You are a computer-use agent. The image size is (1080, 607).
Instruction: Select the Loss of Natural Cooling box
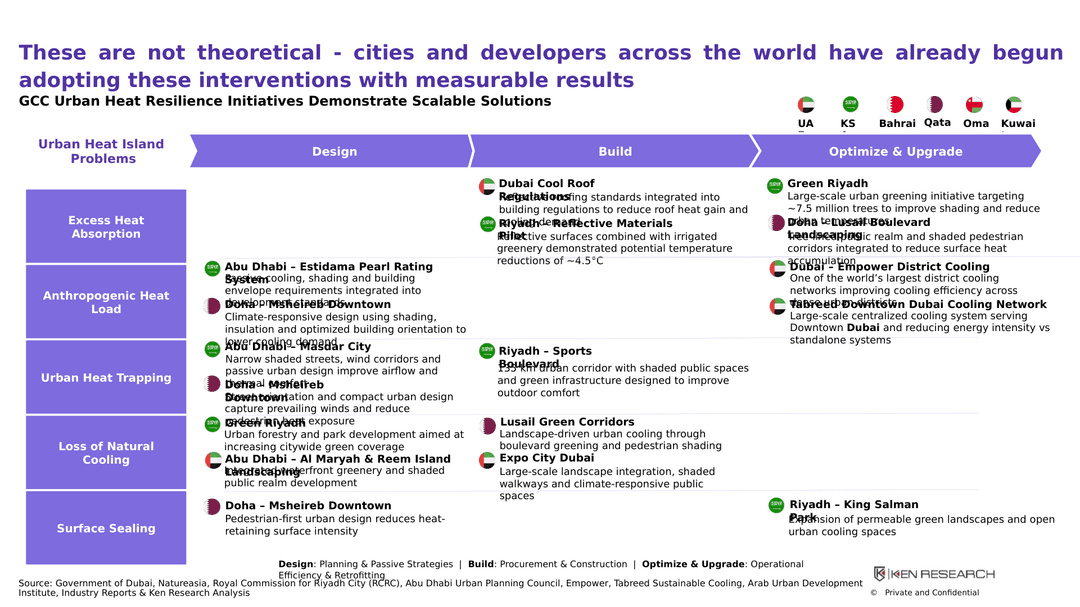[106, 453]
